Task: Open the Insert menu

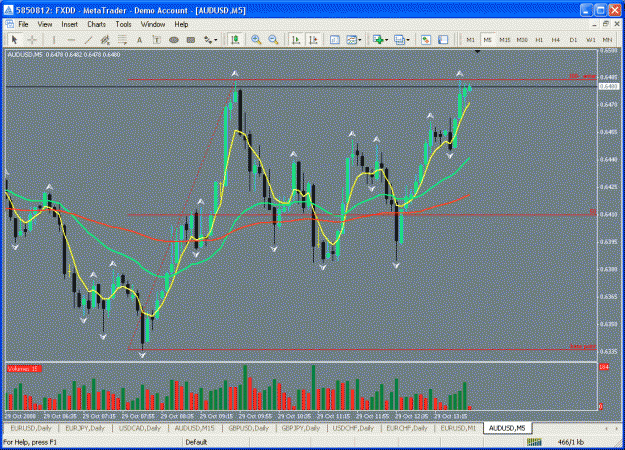Action: (69, 24)
